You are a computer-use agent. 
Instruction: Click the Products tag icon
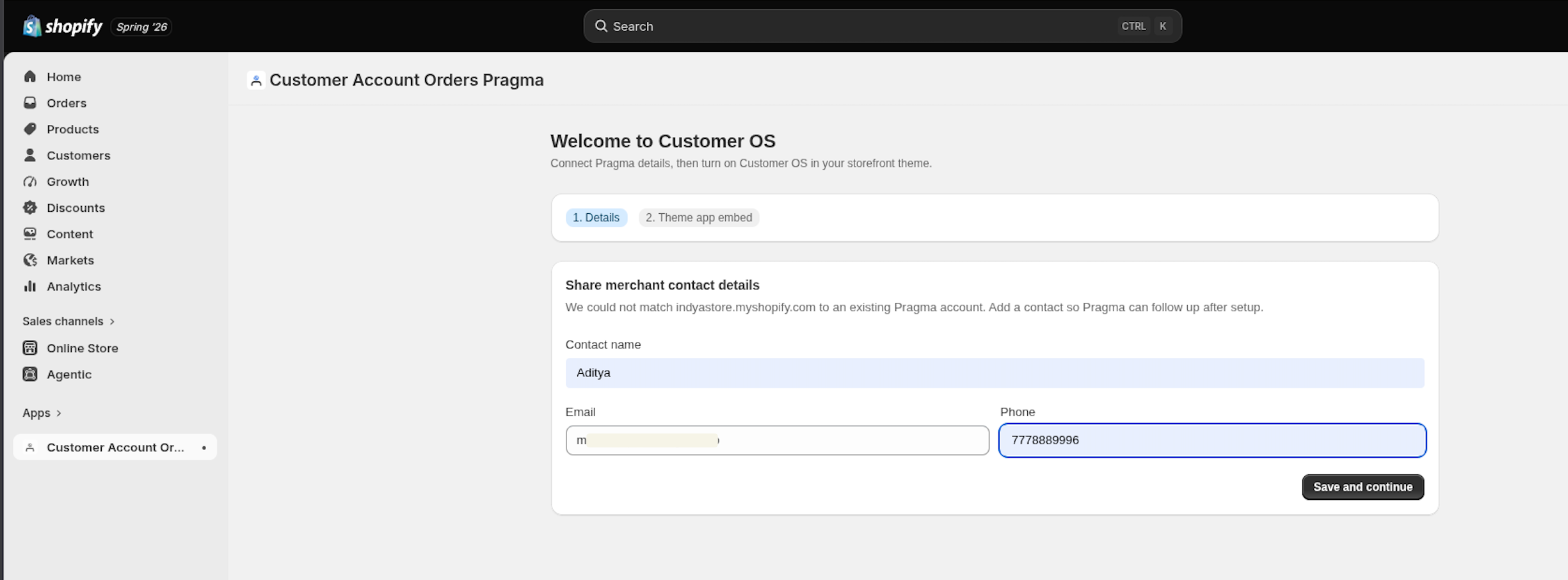click(x=30, y=129)
